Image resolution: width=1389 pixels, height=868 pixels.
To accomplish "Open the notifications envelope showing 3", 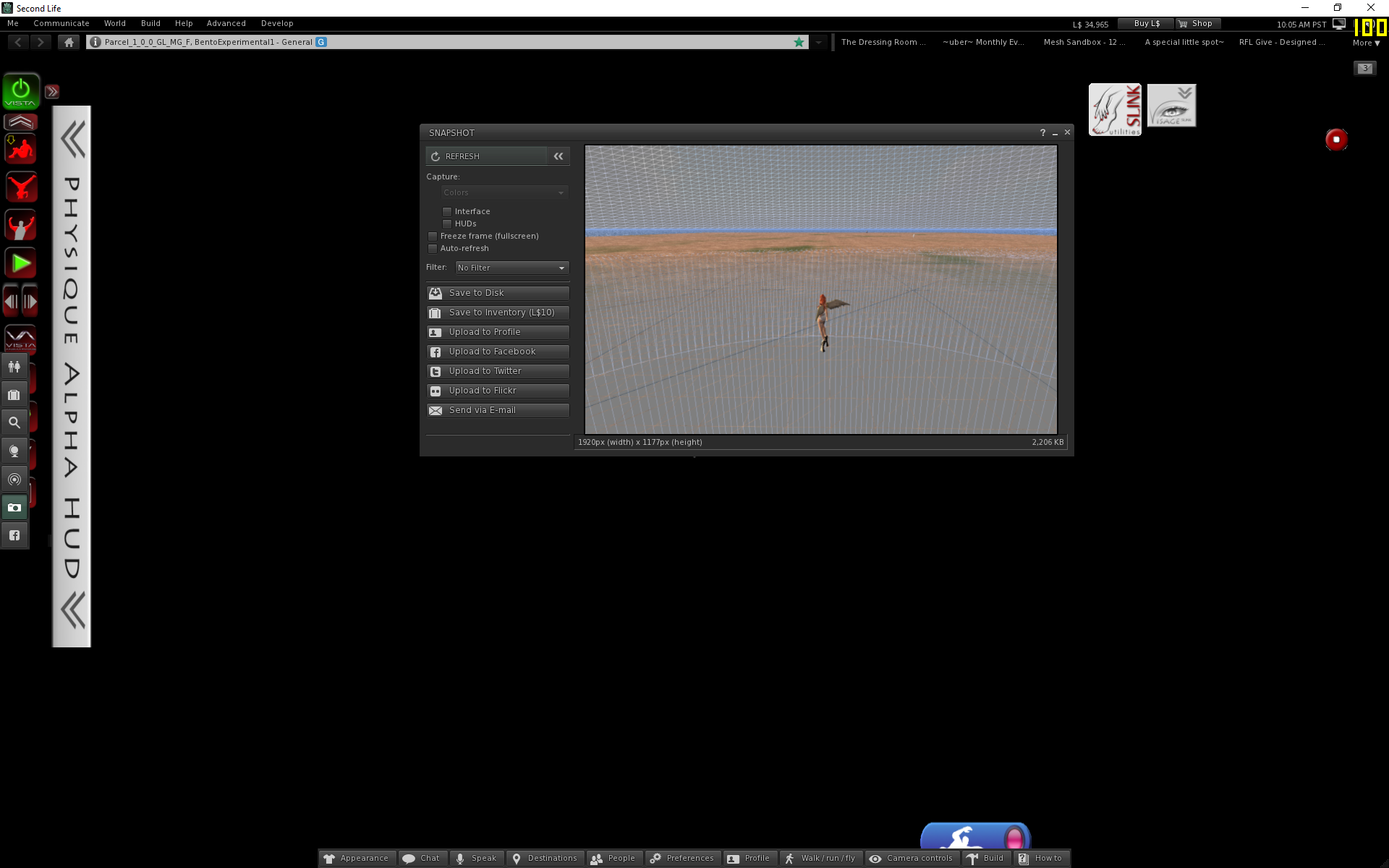I will 1365,68.
